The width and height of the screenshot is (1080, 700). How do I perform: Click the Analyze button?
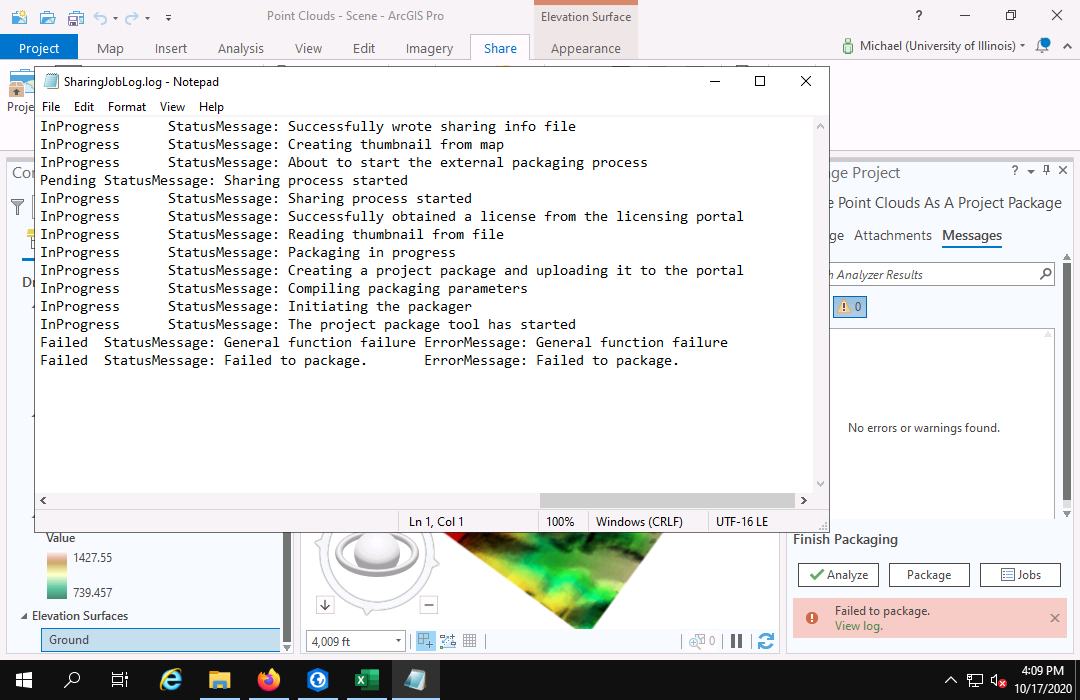838,575
